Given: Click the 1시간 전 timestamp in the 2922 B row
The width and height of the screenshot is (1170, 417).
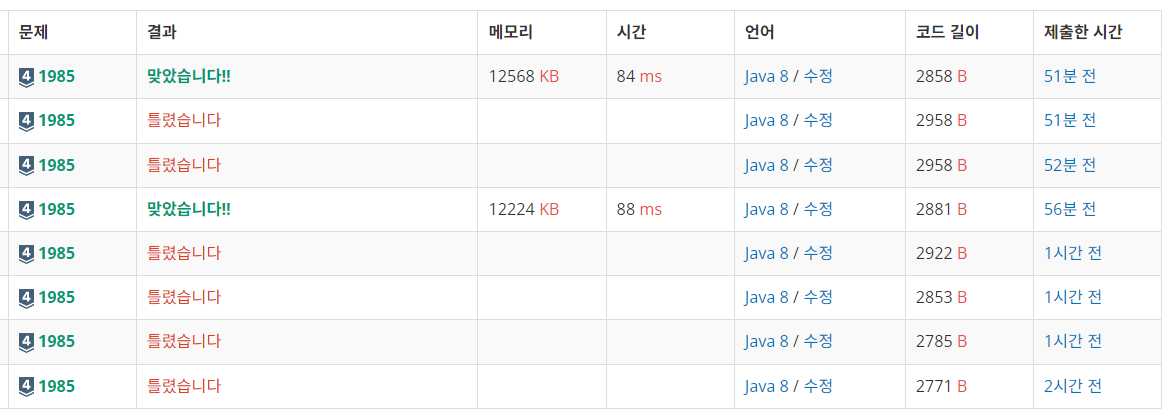Looking at the screenshot, I should tap(1073, 254).
